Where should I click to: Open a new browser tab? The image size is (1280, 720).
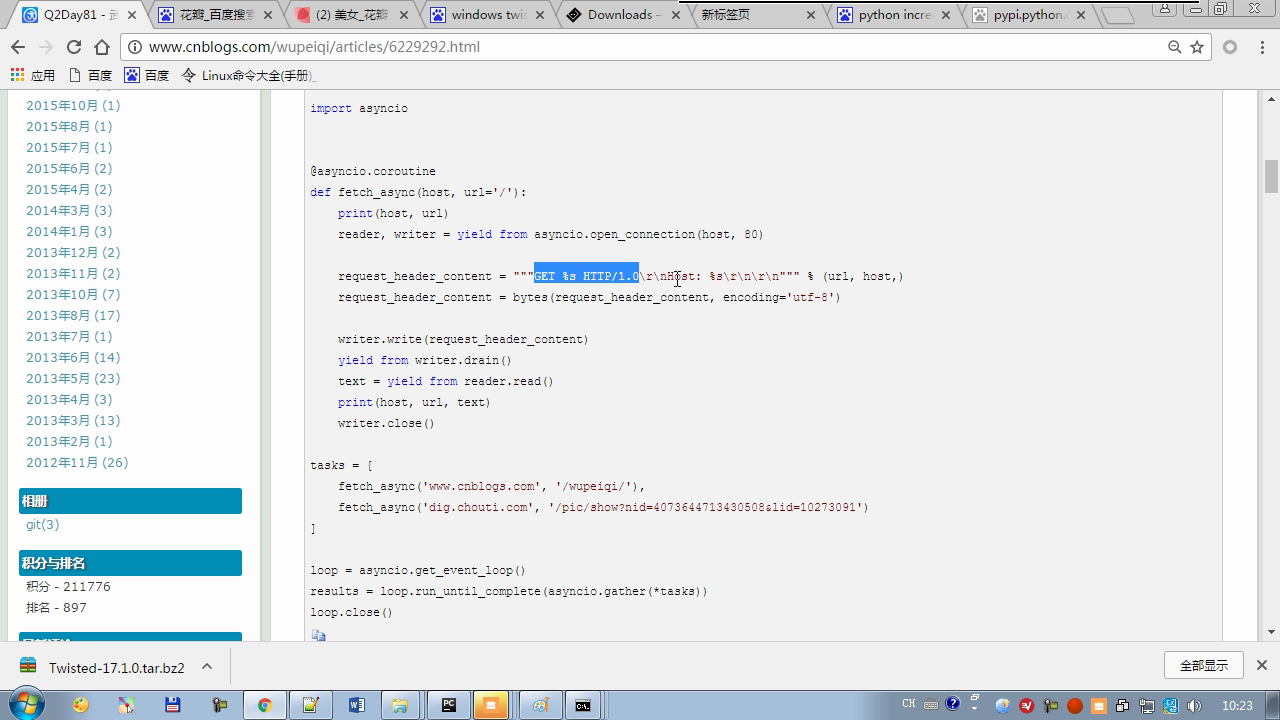pyautogui.click(x=1117, y=15)
